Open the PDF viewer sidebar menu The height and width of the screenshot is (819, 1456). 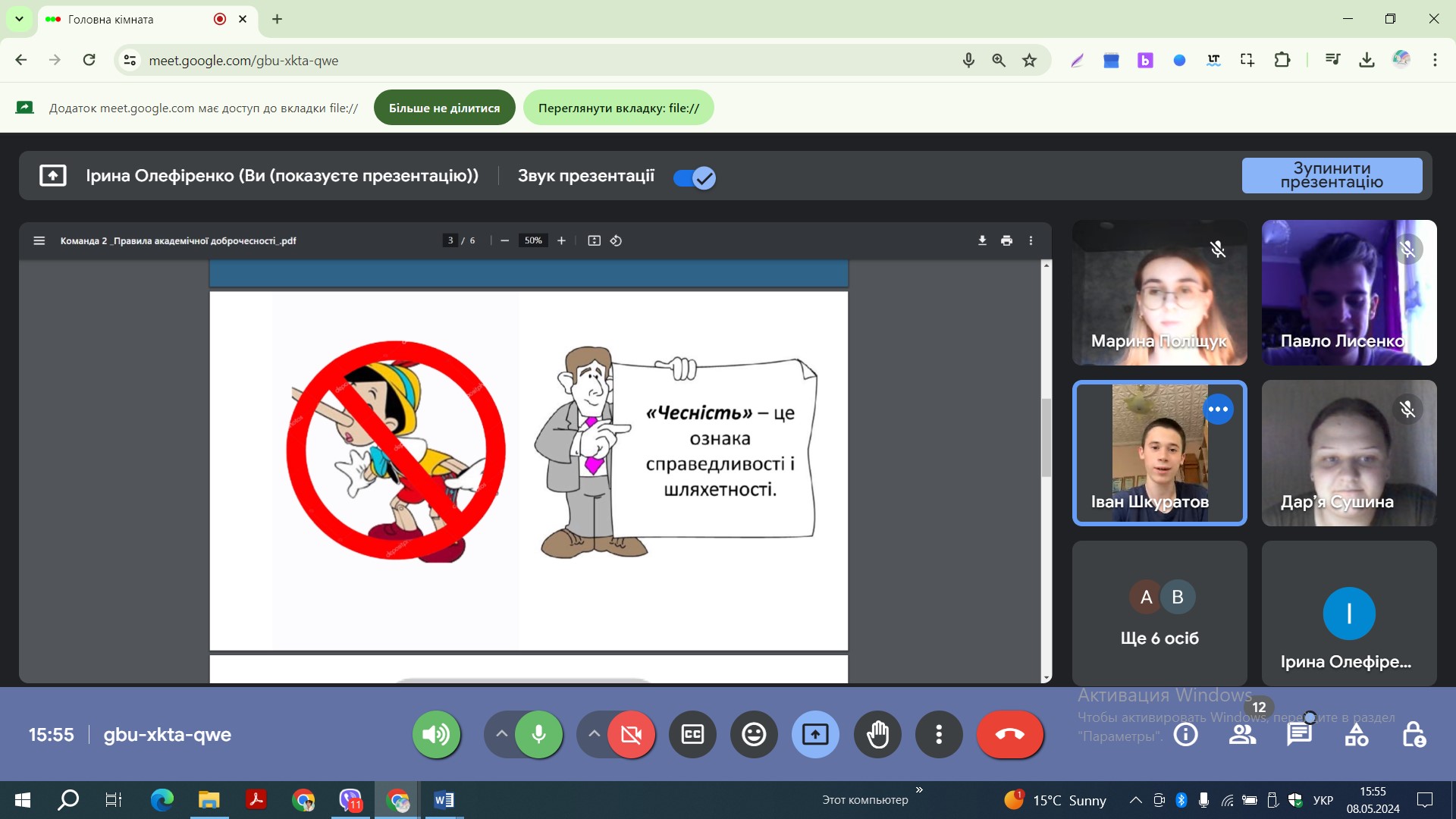tap(39, 240)
